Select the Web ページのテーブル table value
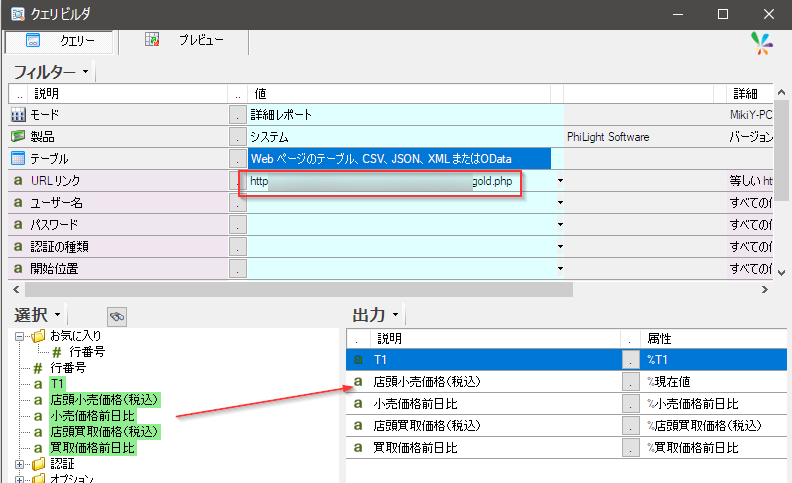This screenshot has height=483, width=792. point(399,159)
